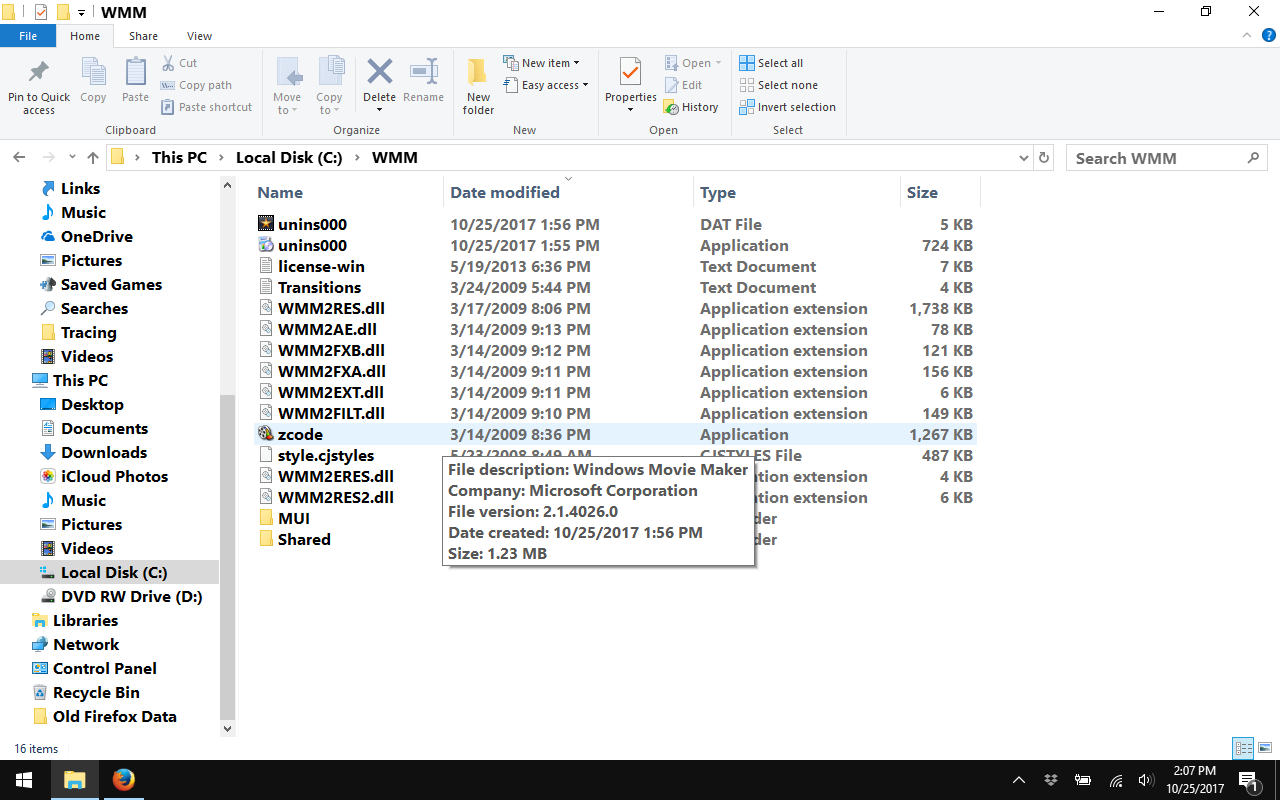The width and height of the screenshot is (1280, 800).
Task: Select iCloud Photos in the navigation pane
Action: click(x=114, y=477)
